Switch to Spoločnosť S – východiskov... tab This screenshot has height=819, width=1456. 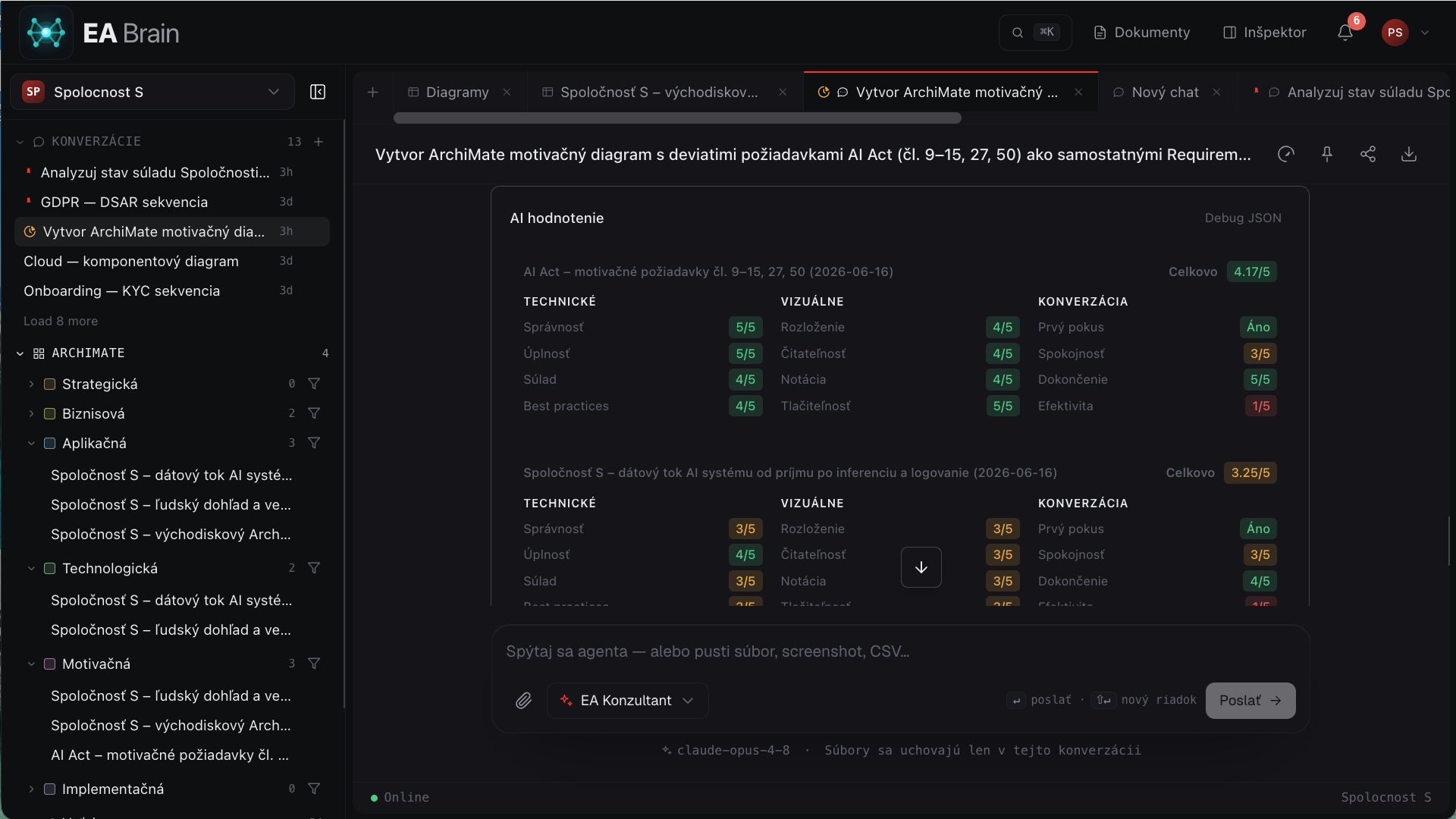(x=651, y=92)
